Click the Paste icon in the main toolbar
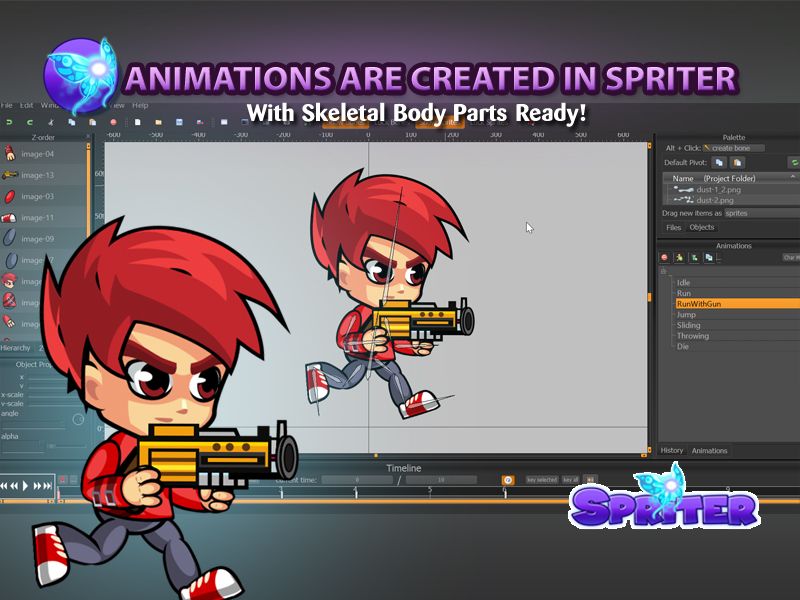Viewport: 800px width, 600px height. click(92, 122)
